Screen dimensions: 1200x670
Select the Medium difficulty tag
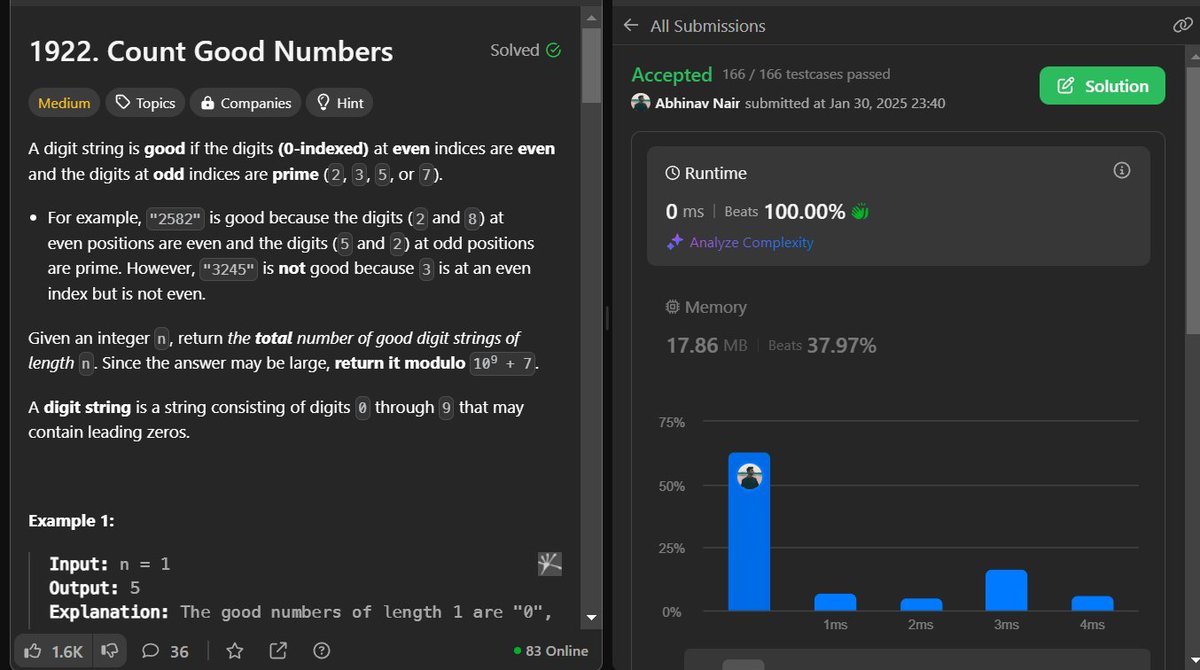click(x=63, y=102)
